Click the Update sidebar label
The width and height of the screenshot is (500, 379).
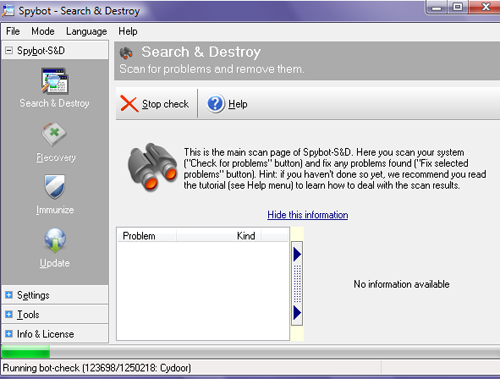pyautogui.click(x=55, y=263)
